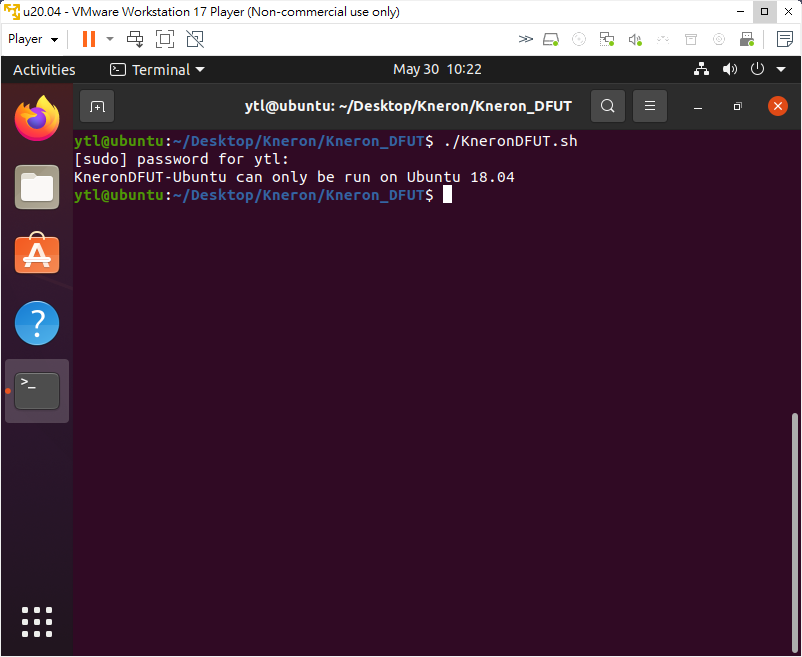The width and height of the screenshot is (802, 657).
Task: Open the May 30 10:22 clock calendar
Action: (437, 70)
